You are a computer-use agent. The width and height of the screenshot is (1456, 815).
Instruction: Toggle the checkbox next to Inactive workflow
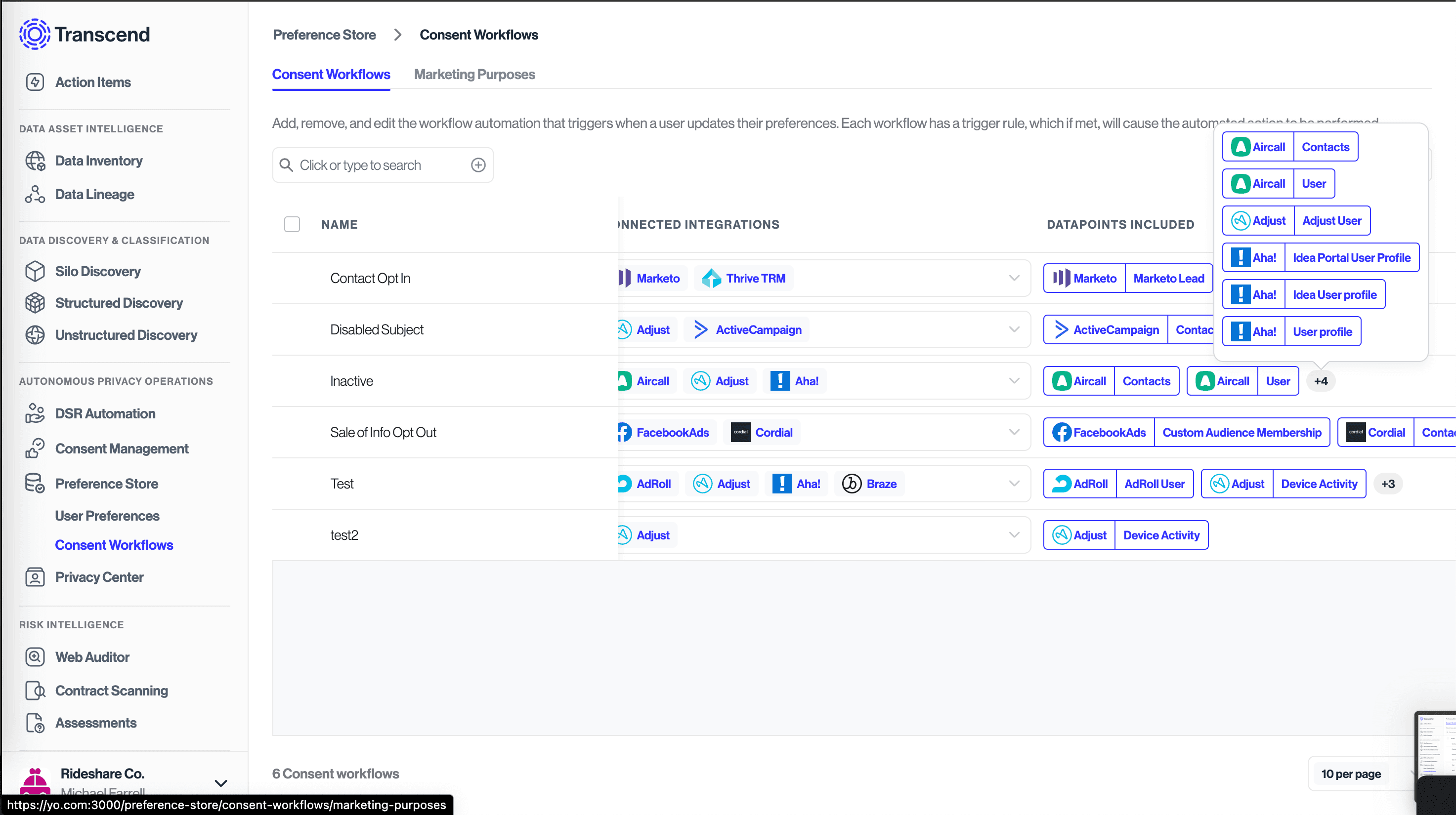292,381
